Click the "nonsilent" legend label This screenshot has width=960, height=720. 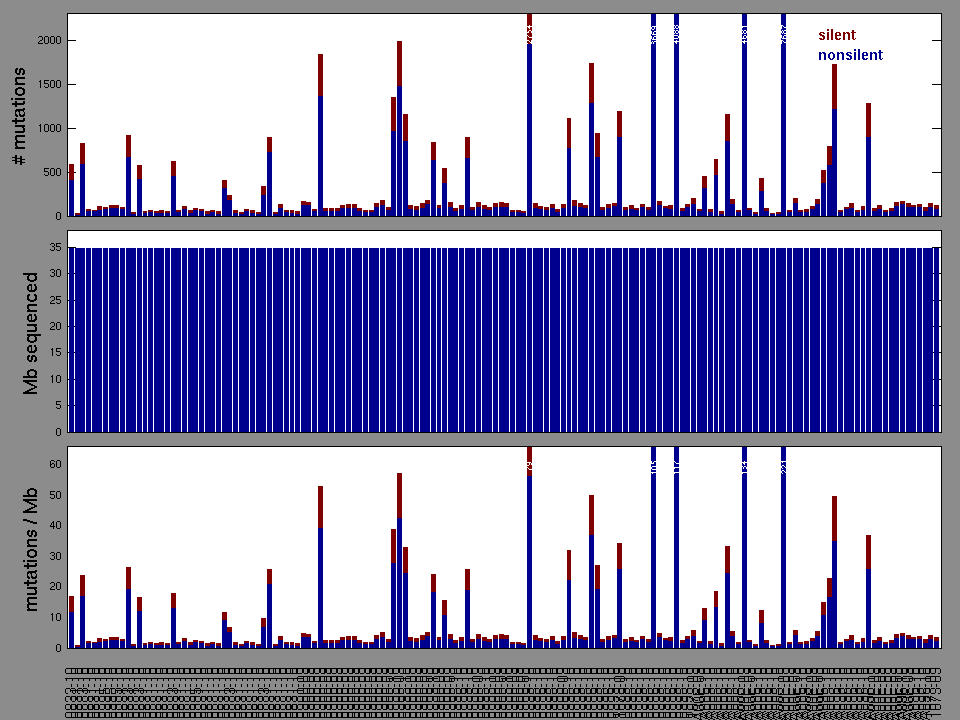[x=850, y=56]
